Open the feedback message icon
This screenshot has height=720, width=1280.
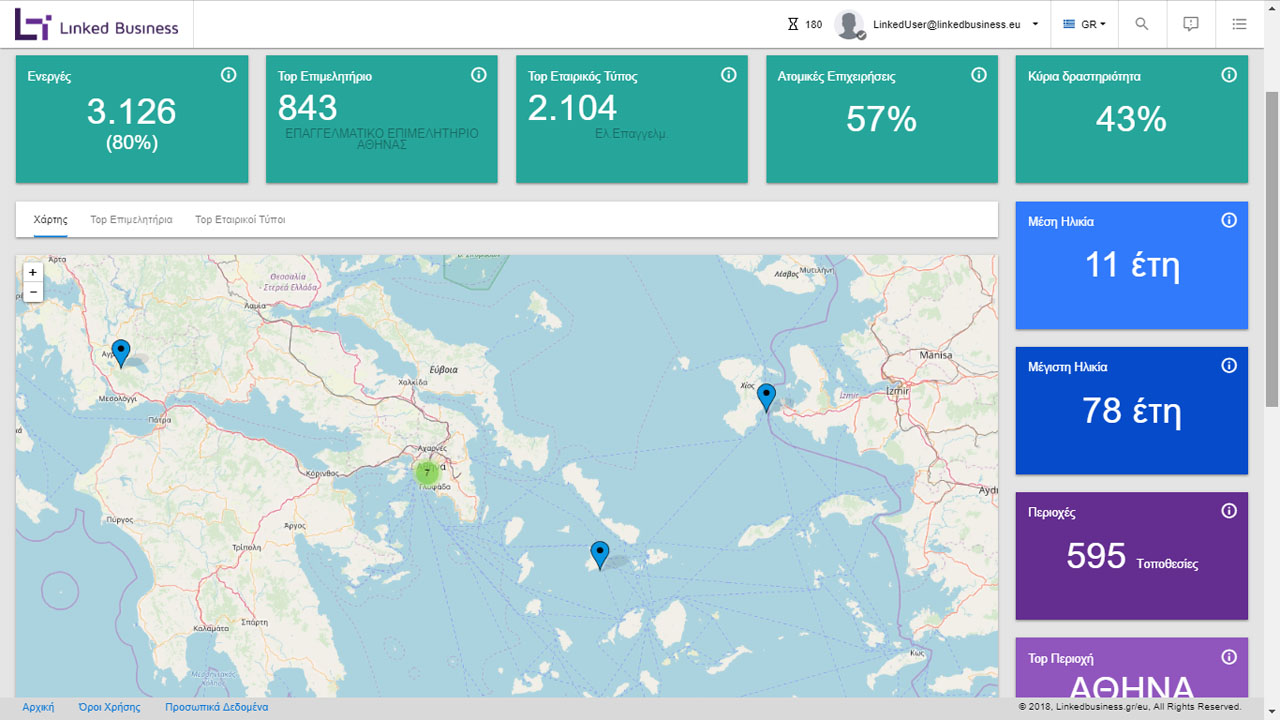coord(1190,24)
